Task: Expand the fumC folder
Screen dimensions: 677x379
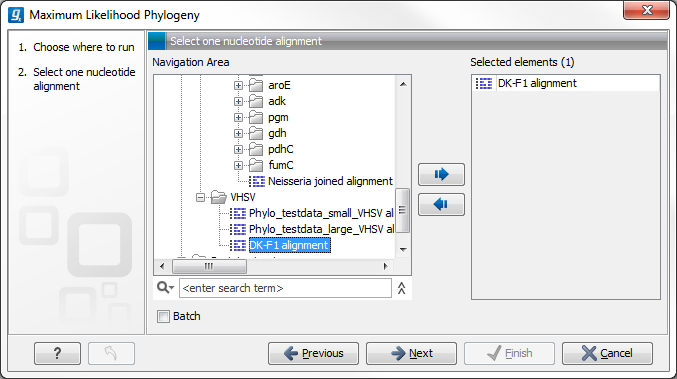Action: click(238, 165)
